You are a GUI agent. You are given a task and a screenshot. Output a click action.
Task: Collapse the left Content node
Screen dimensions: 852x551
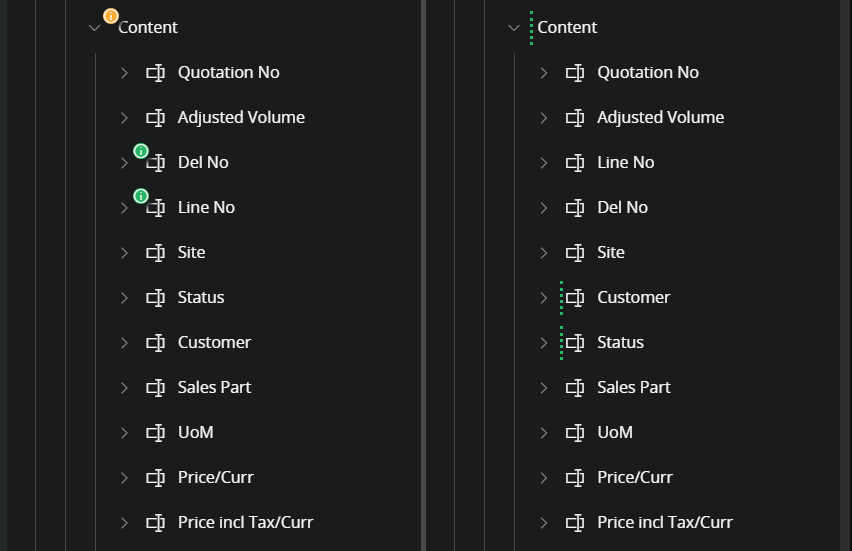[x=95, y=28]
